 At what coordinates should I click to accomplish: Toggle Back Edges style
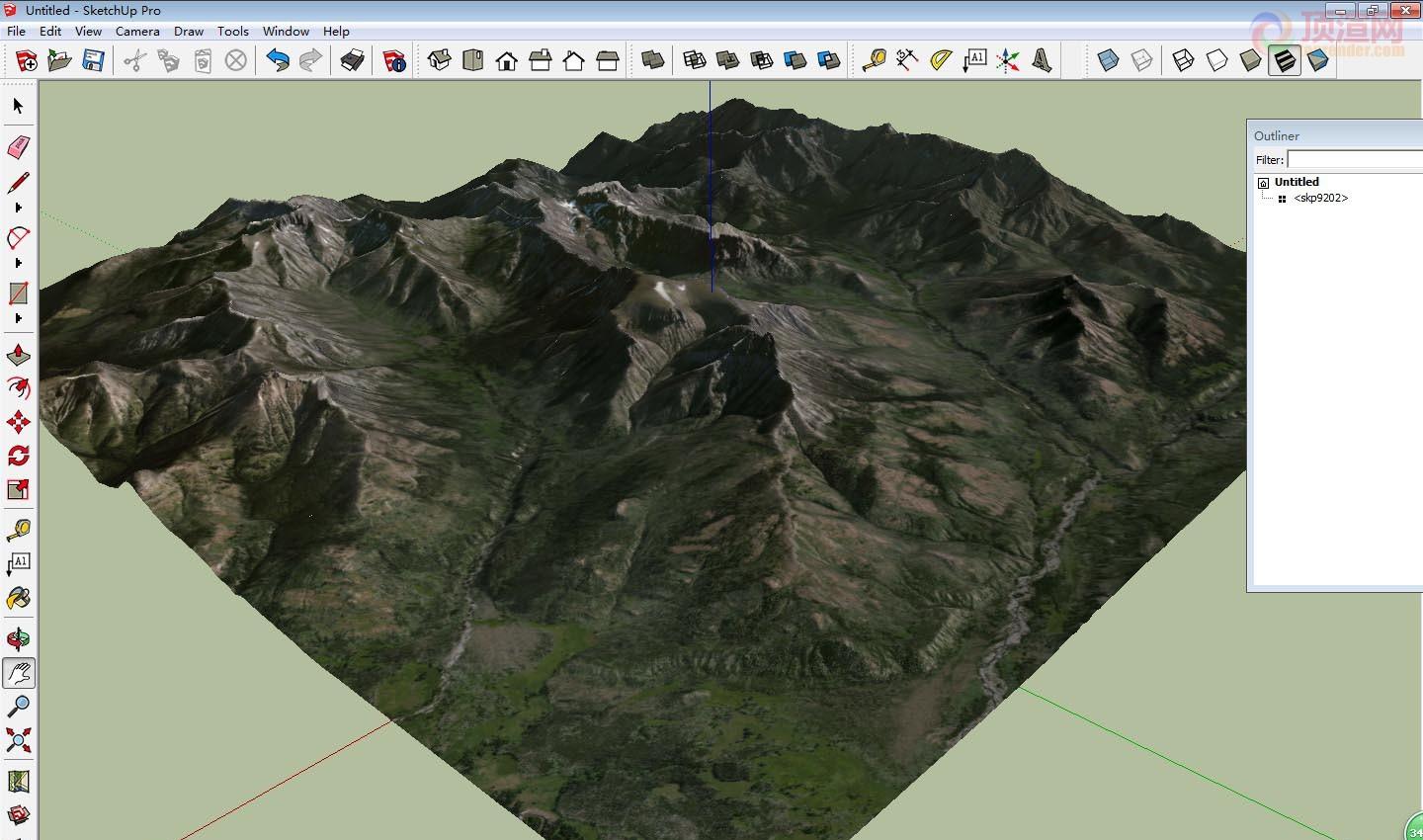[1142, 61]
